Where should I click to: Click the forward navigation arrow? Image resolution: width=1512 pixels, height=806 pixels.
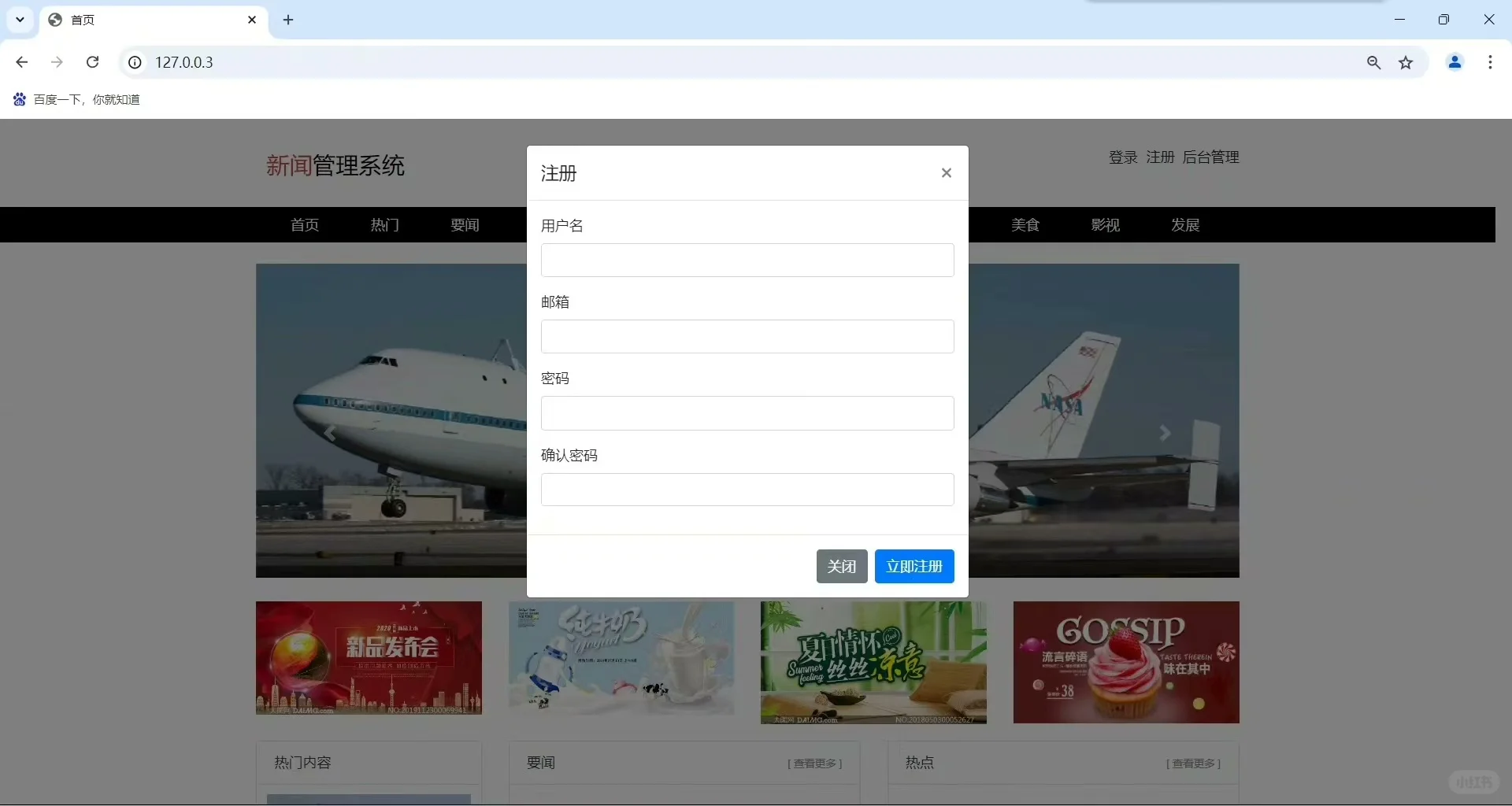(x=57, y=62)
